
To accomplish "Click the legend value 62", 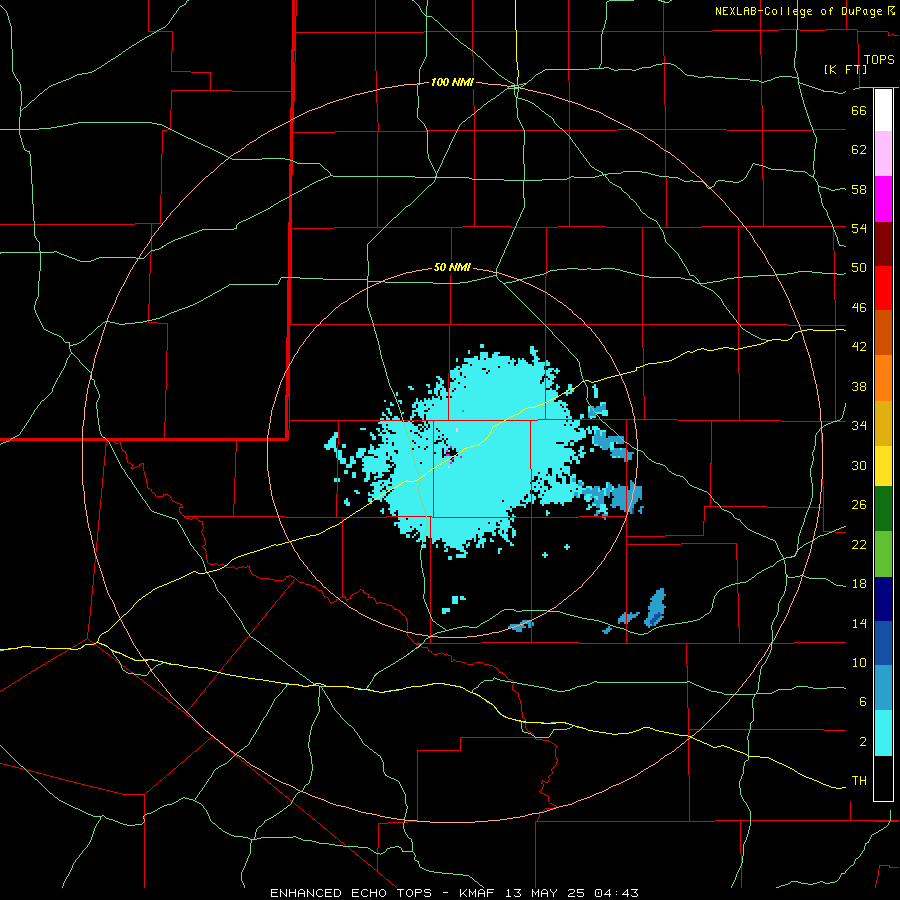I will pos(859,150).
